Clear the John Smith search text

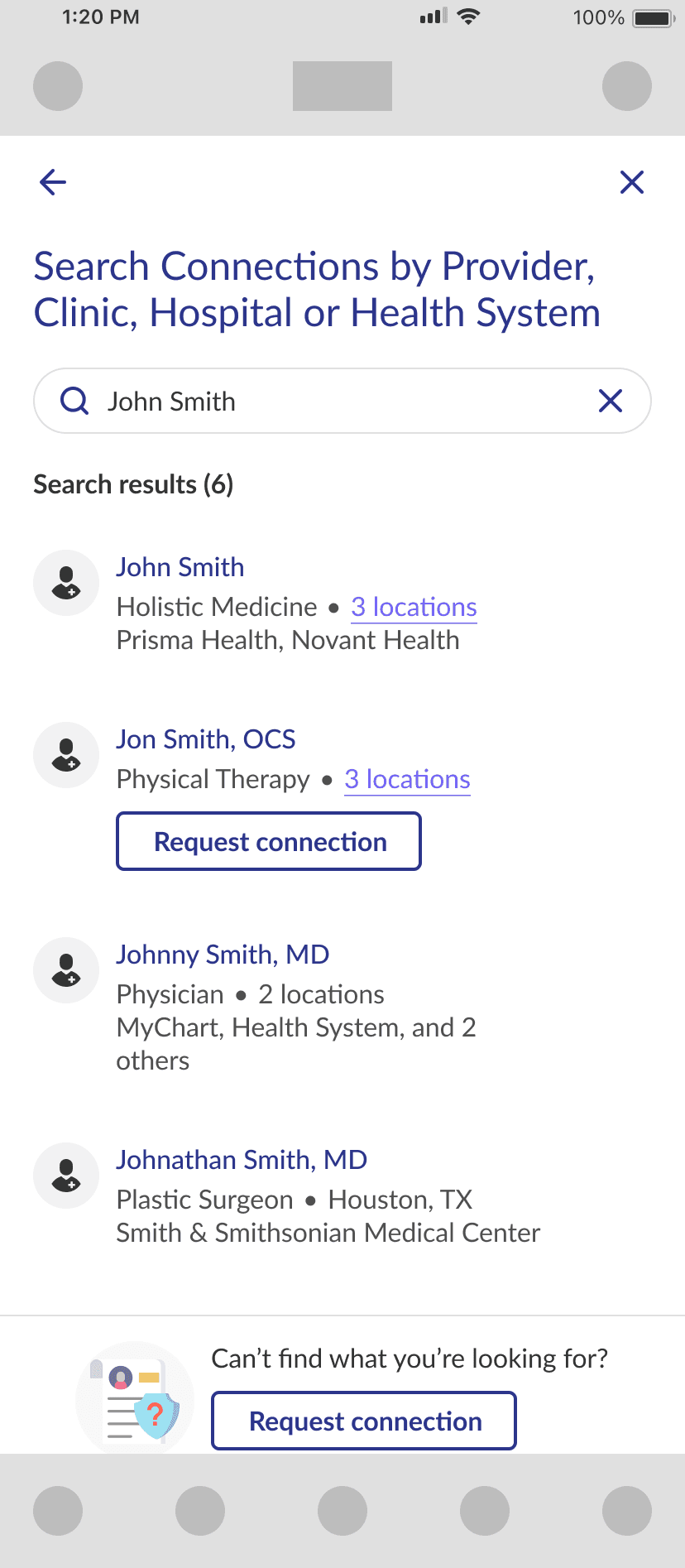pos(611,401)
